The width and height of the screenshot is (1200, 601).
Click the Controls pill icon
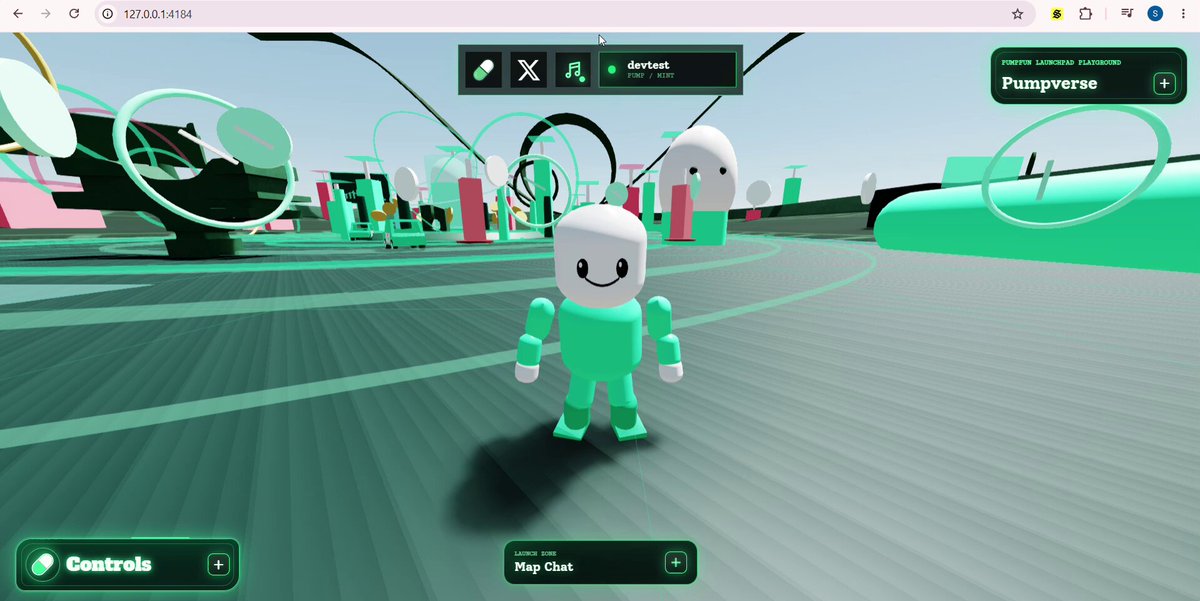click(43, 565)
